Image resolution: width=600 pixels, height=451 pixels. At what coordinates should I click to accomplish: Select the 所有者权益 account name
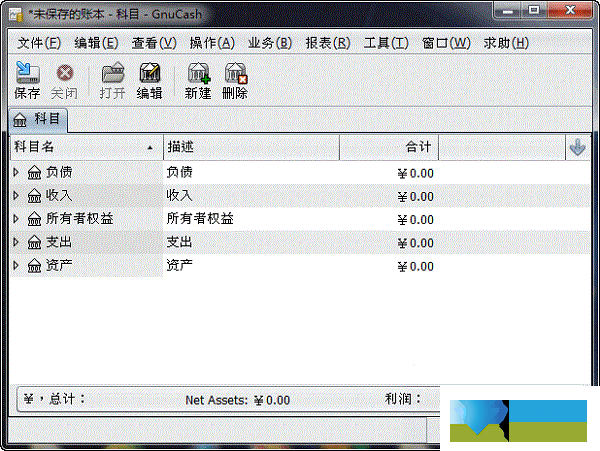(80, 219)
